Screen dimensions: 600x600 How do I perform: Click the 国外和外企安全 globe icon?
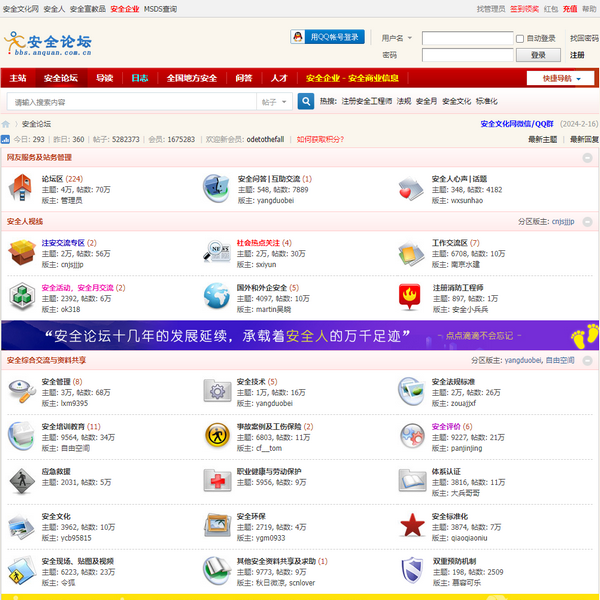tap(217, 295)
